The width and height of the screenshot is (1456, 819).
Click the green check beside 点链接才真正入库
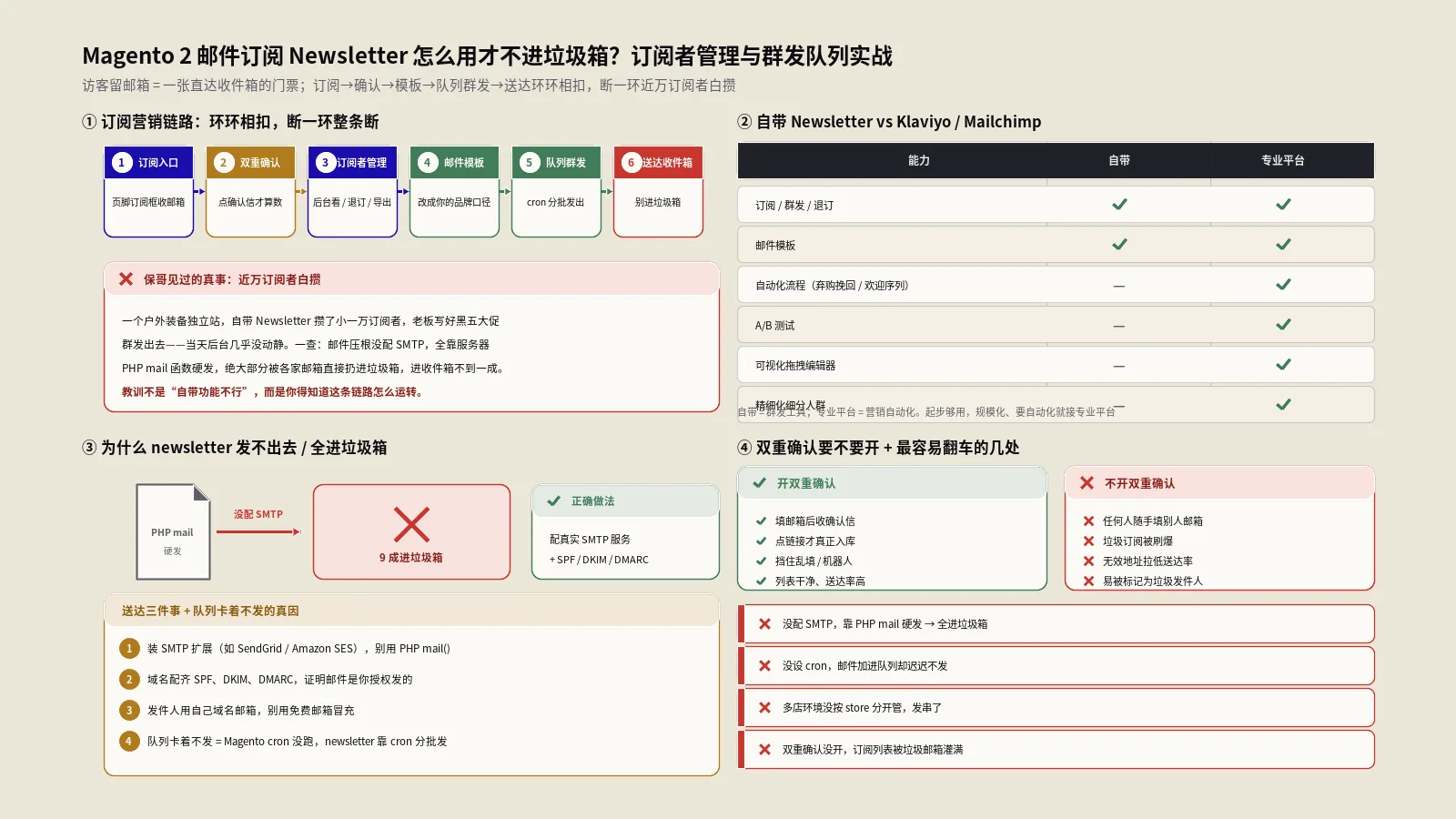761,541
